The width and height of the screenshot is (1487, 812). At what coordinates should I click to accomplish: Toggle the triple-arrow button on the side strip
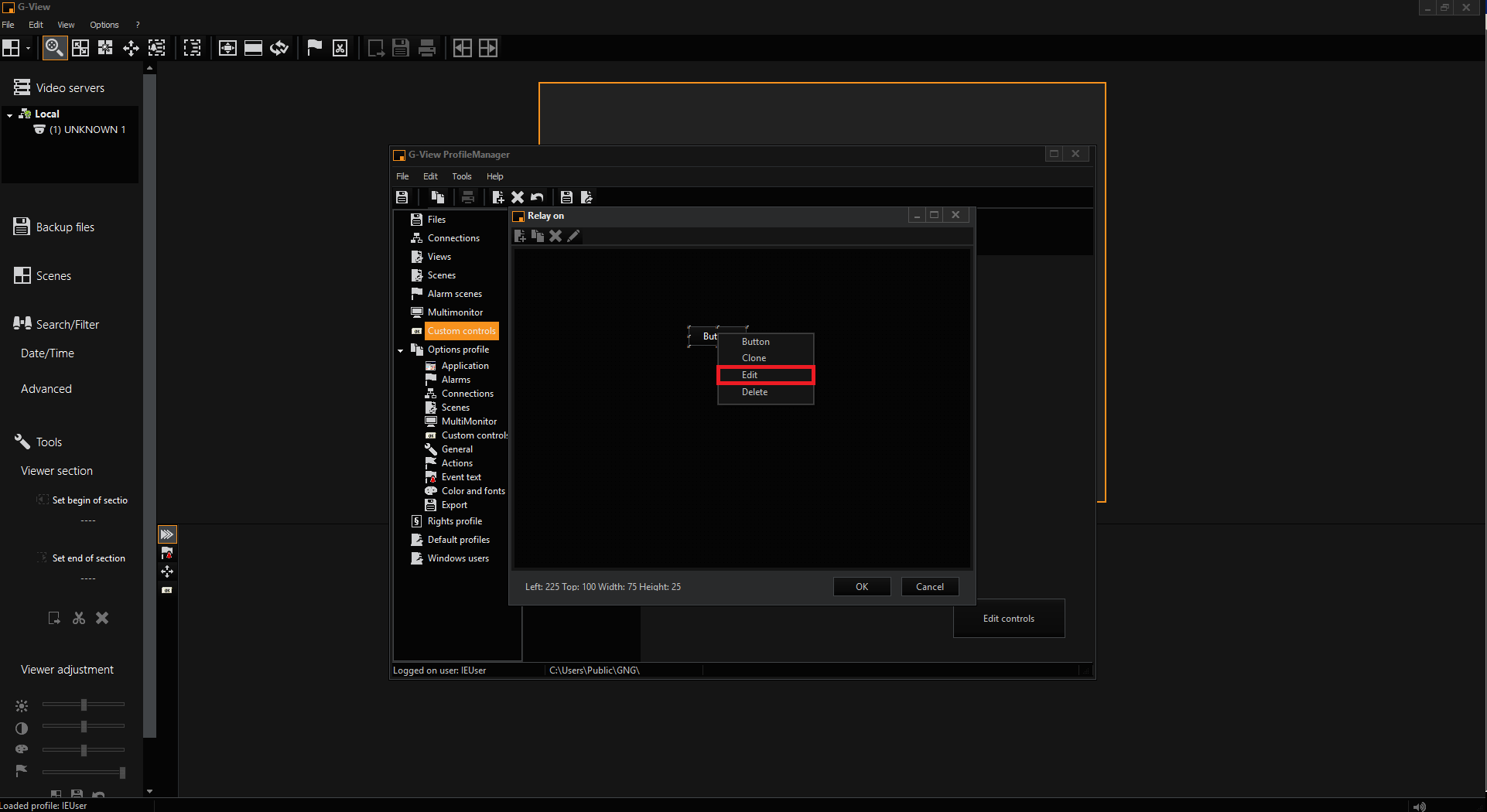167,534
